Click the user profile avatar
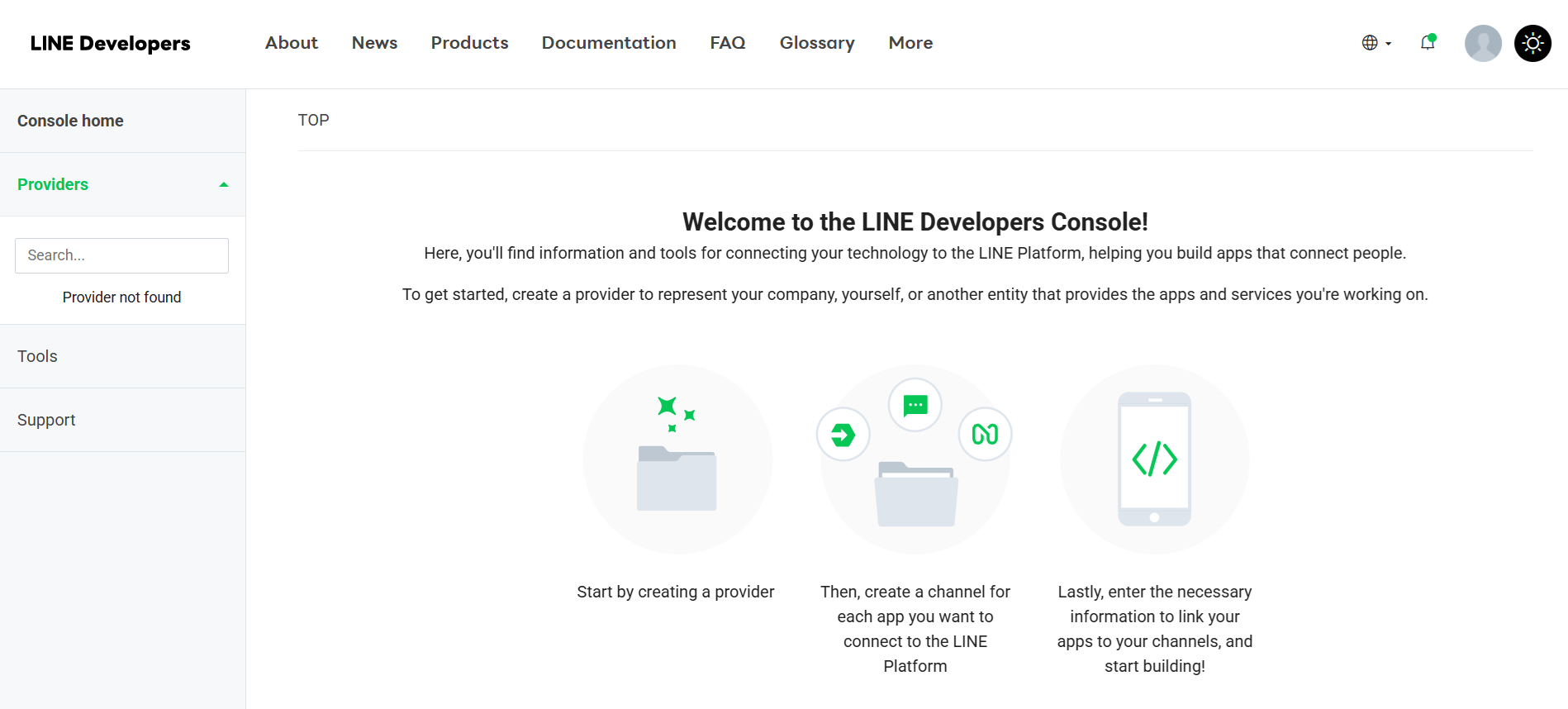The width and height of the screenshot is (1568, 709). click(x=1483, y=43)
